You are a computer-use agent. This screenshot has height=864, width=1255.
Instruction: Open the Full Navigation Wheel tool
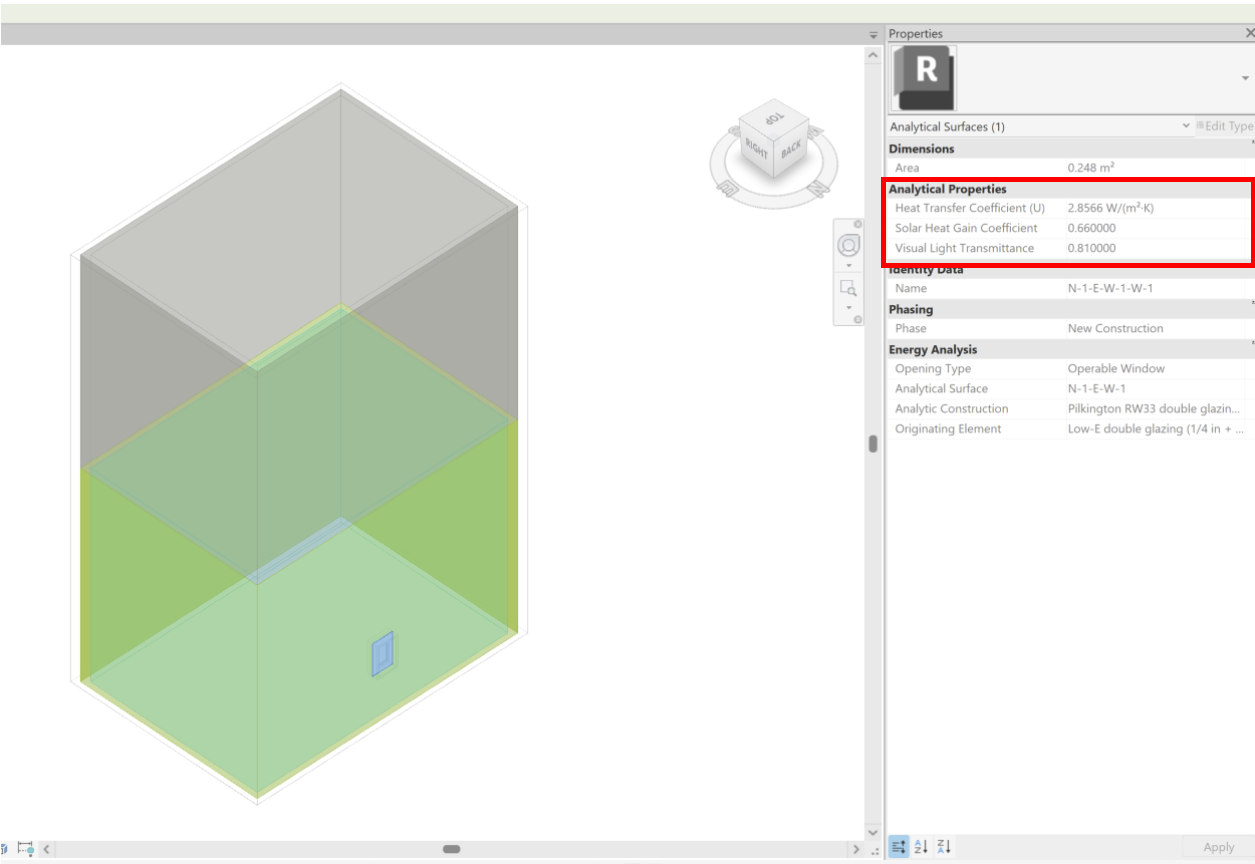848,245
